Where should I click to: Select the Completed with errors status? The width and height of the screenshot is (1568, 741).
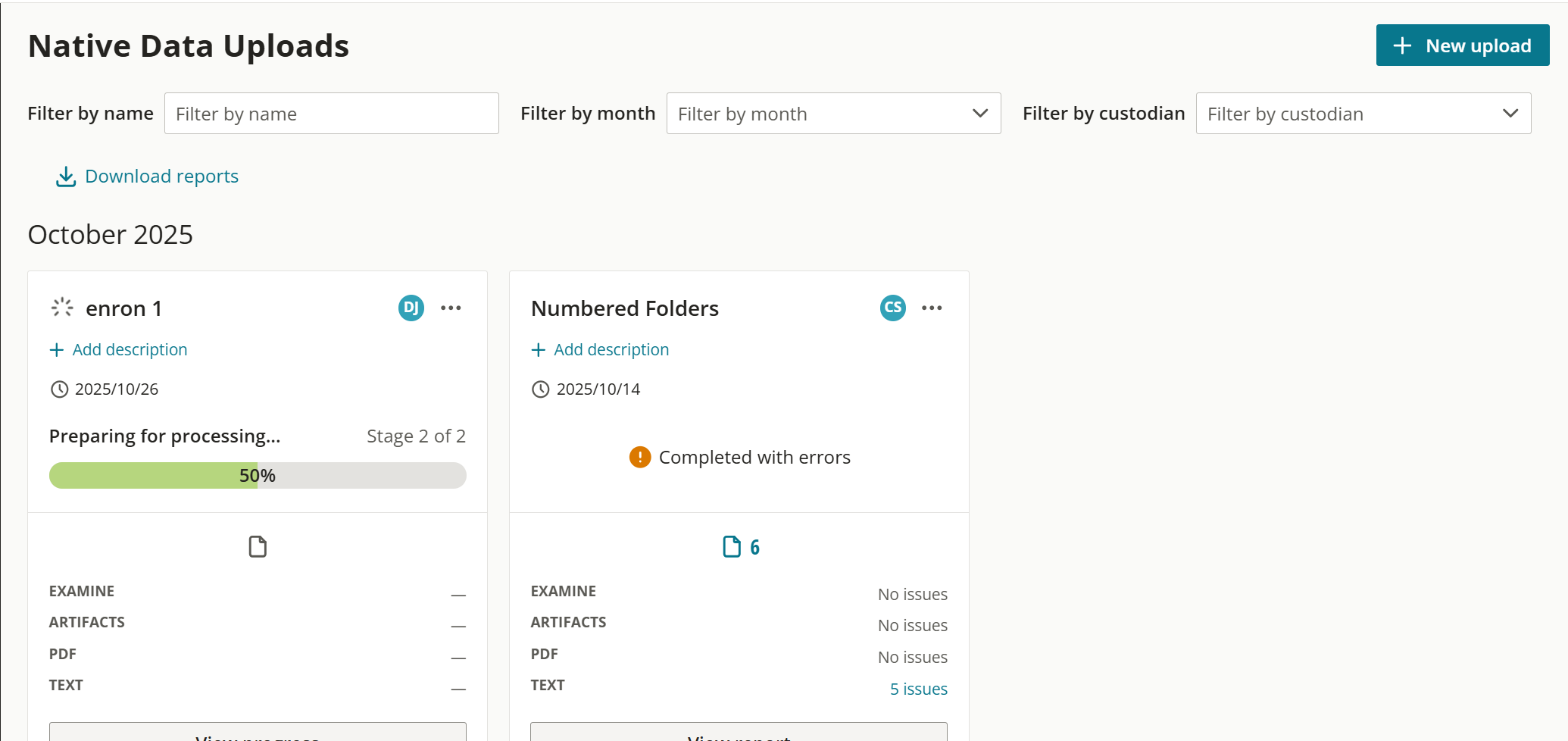coord(754,458)
